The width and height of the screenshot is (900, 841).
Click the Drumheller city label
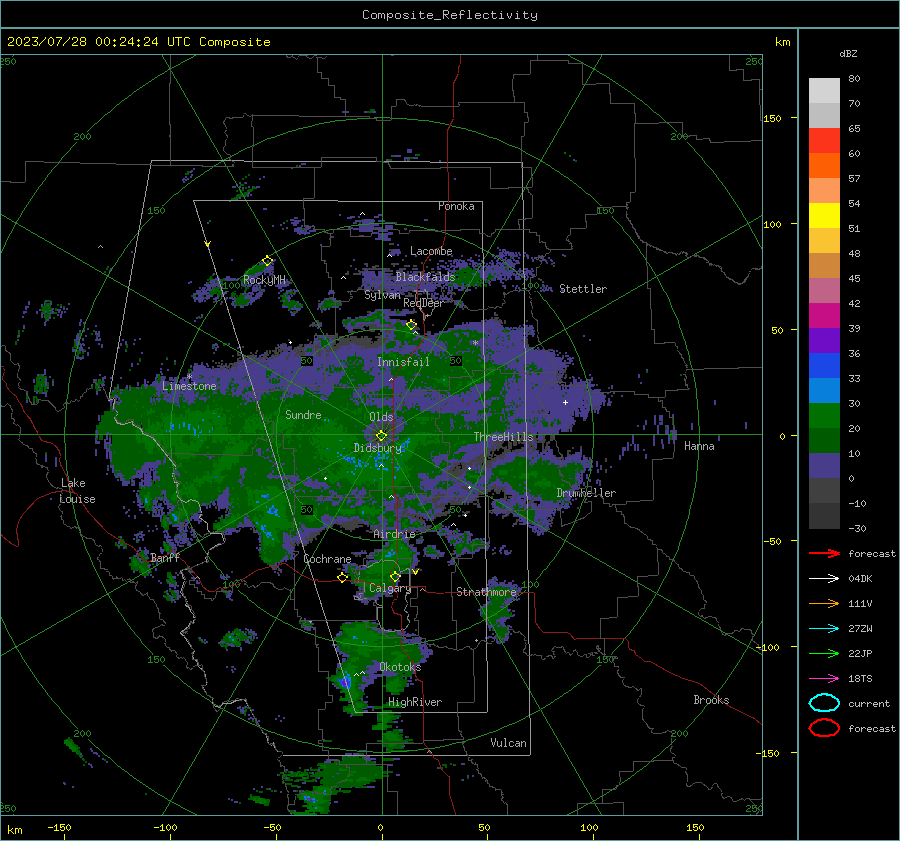tap(586, 493)
